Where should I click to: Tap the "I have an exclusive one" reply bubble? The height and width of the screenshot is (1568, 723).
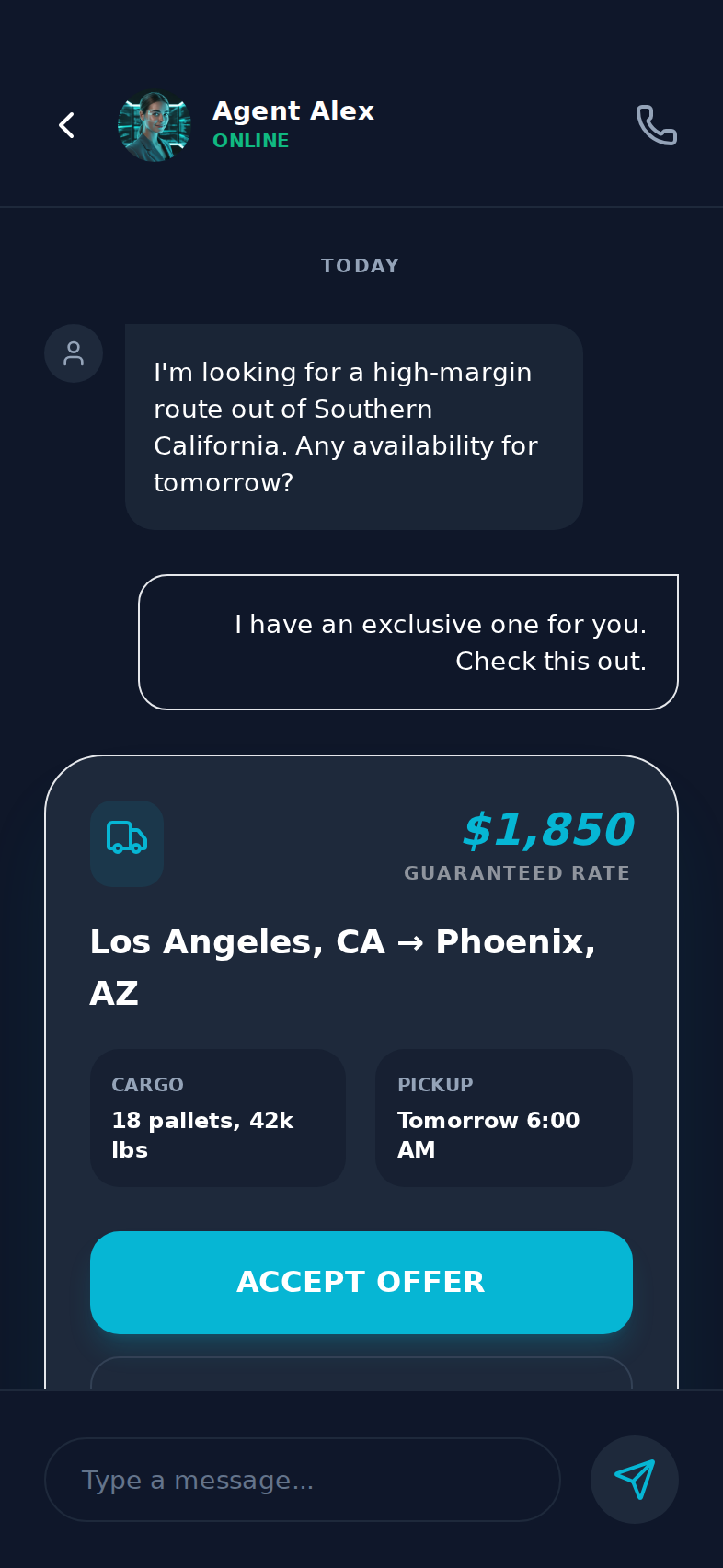[x=408, y=642]
